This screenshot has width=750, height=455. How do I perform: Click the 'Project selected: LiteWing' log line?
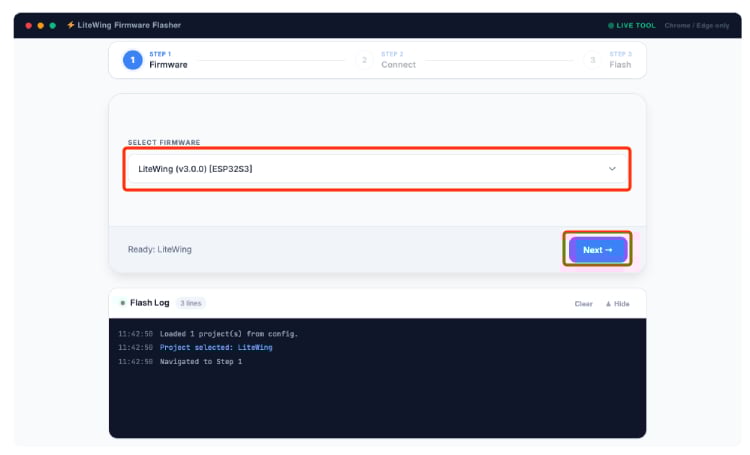click(x=215, y=347)
